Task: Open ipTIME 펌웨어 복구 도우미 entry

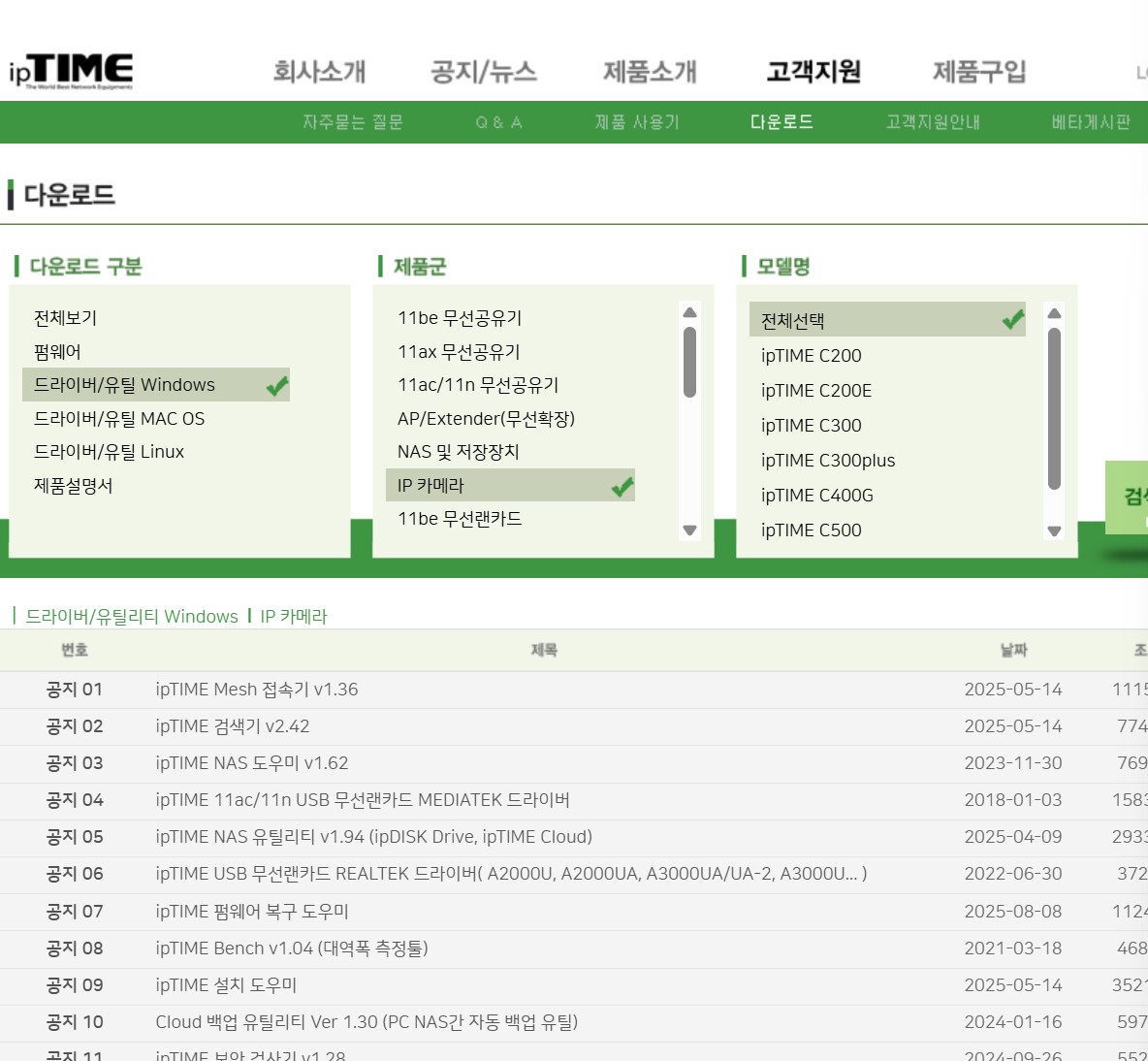Action: (x=252, y=912)
